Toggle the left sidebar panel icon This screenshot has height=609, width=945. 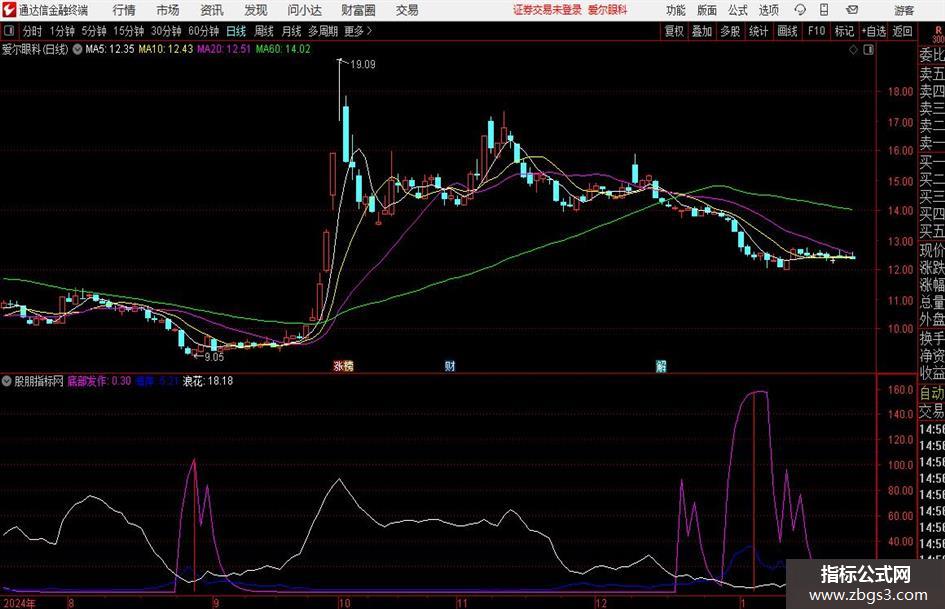[x=9, y=31]
